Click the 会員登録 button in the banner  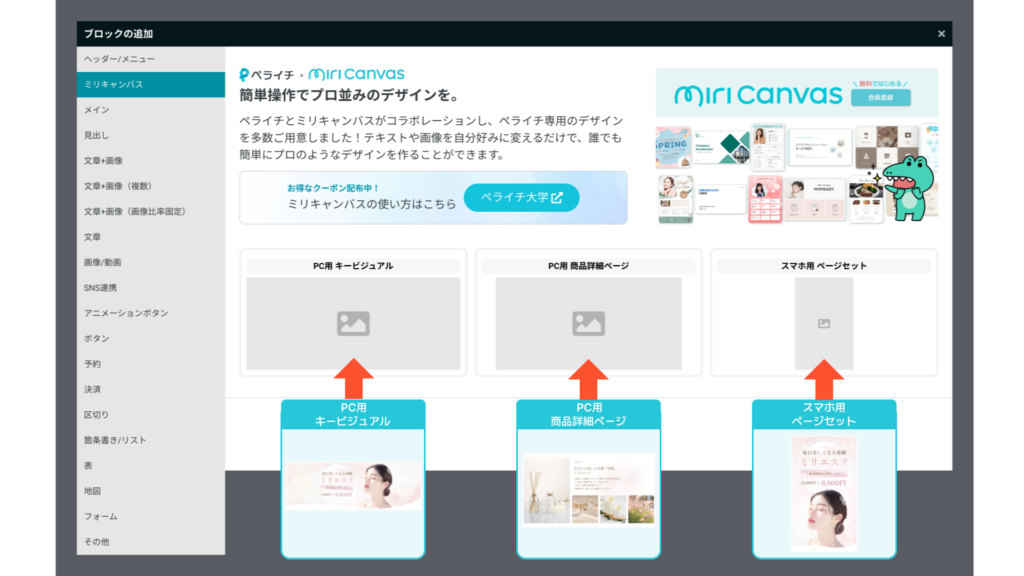click(x=880, y=97)
